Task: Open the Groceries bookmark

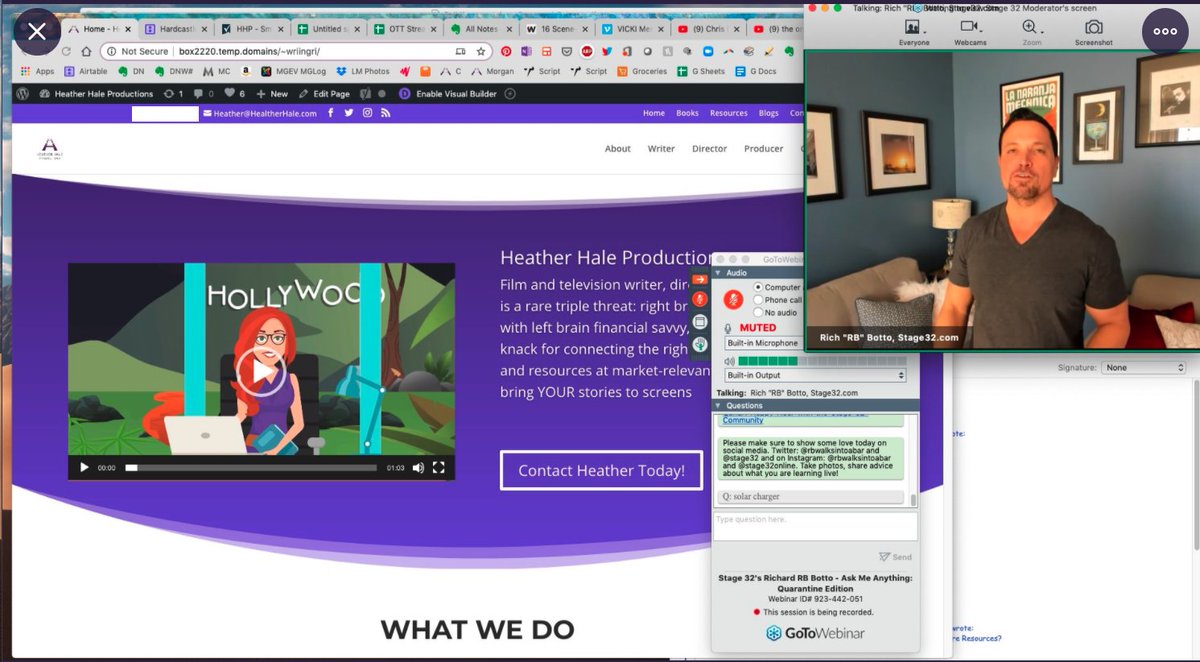Action: pyautogui.click(x=641, y=71)
